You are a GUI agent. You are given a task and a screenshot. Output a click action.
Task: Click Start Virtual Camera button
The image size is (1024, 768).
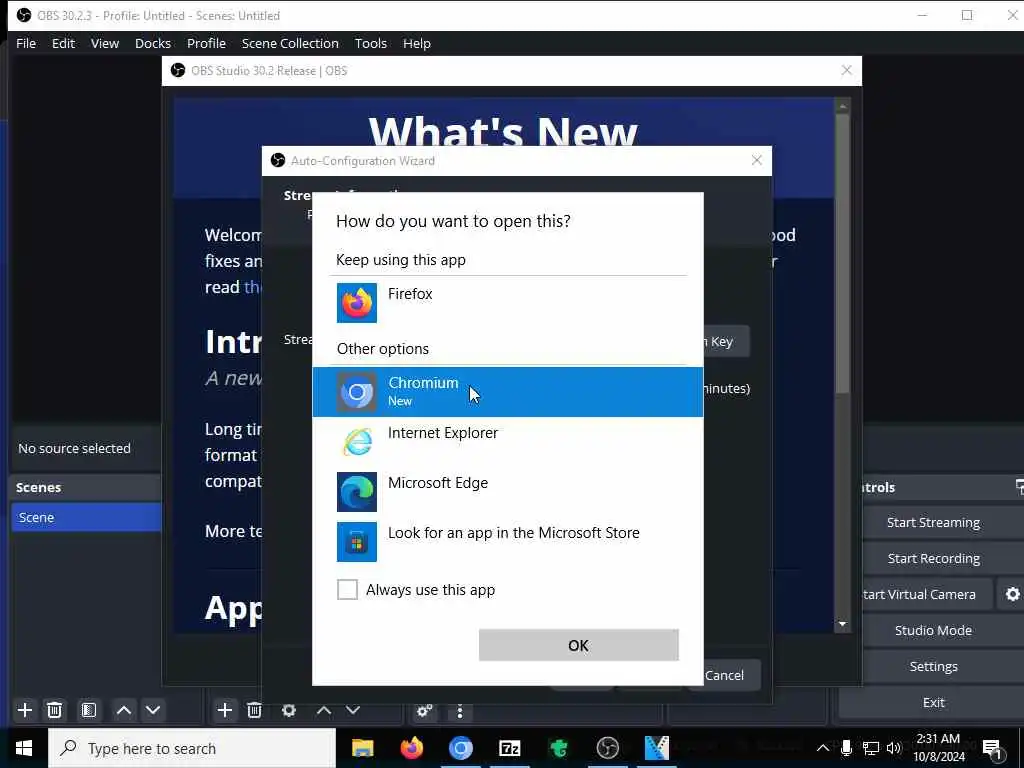(x=919, y=594)
